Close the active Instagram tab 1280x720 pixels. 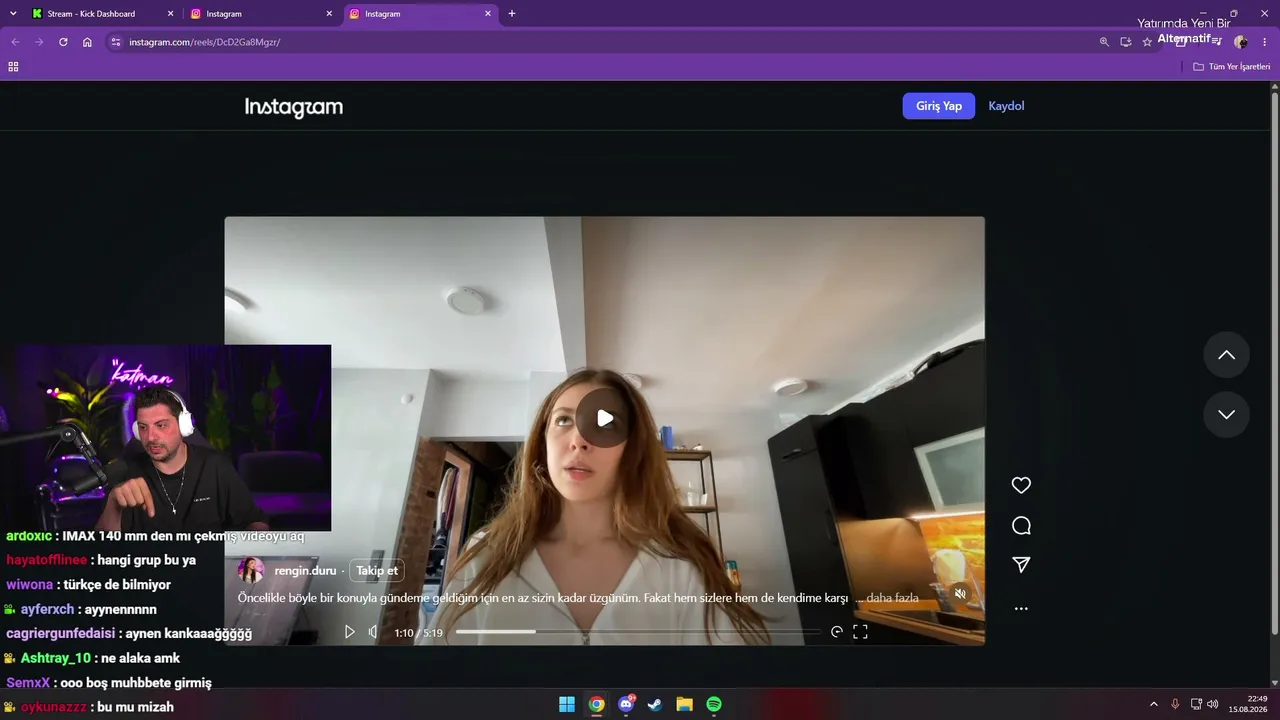(x=488, y=14)
